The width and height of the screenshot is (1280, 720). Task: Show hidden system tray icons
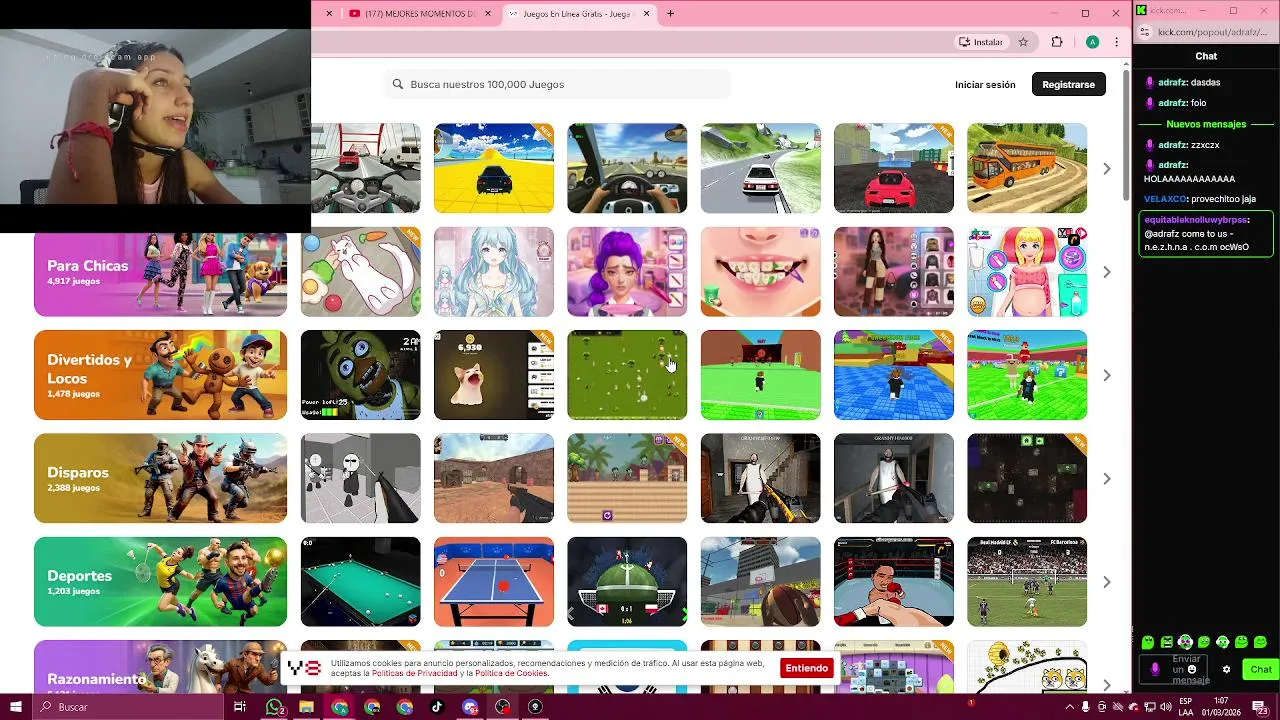[x=1071, y=707]
